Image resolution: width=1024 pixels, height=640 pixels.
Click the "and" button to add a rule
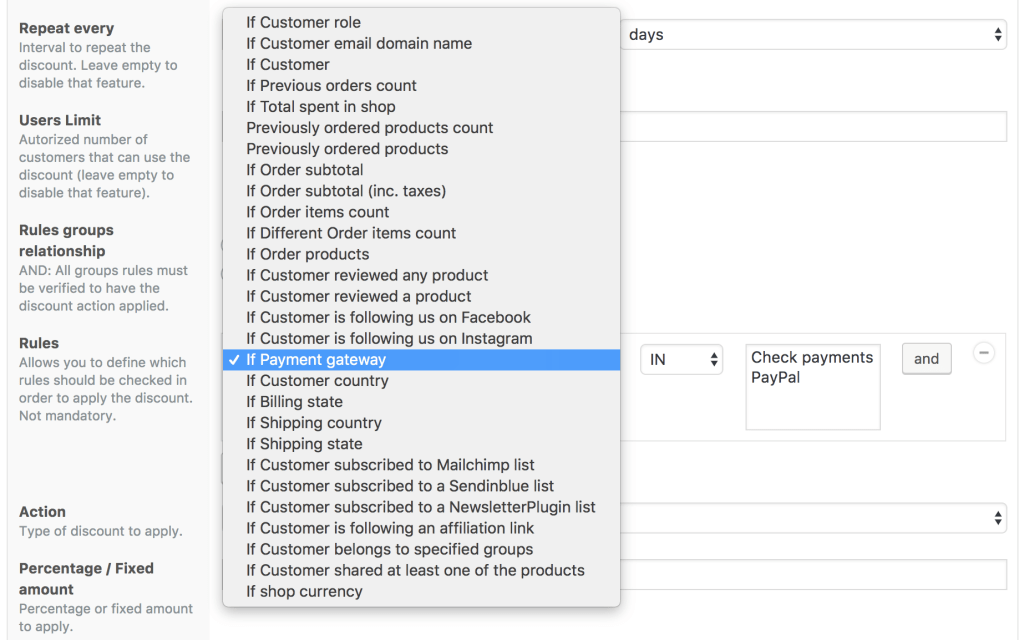click(926, 358)
